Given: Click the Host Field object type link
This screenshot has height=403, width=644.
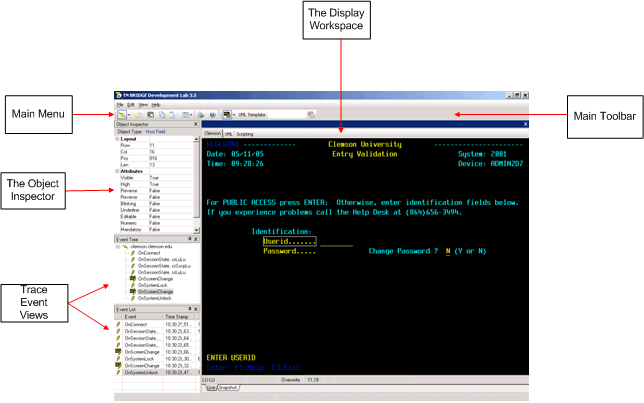Looking at the screenshot, I should tap(155, 131).
